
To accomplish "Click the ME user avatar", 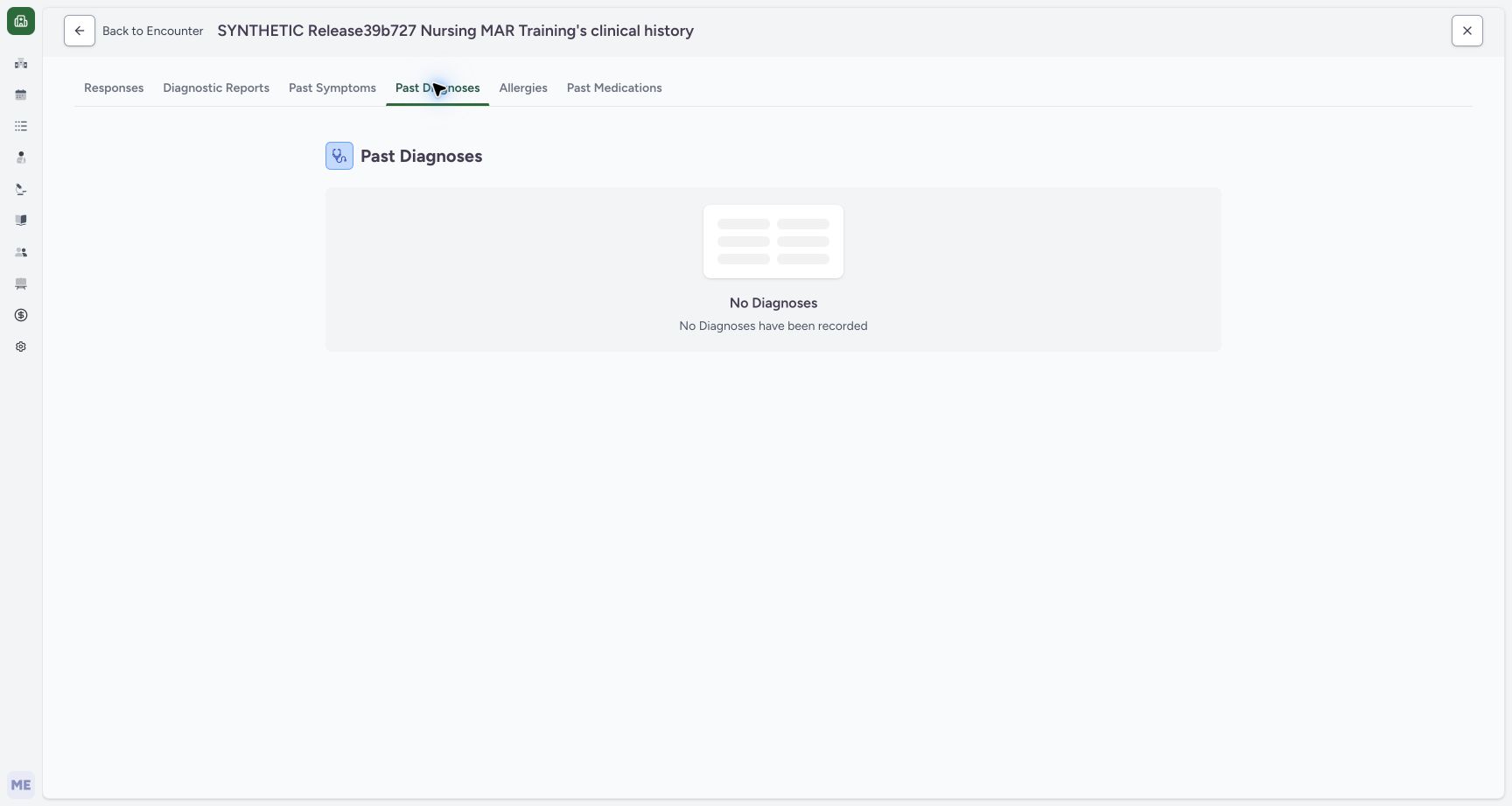I will 21,785.
